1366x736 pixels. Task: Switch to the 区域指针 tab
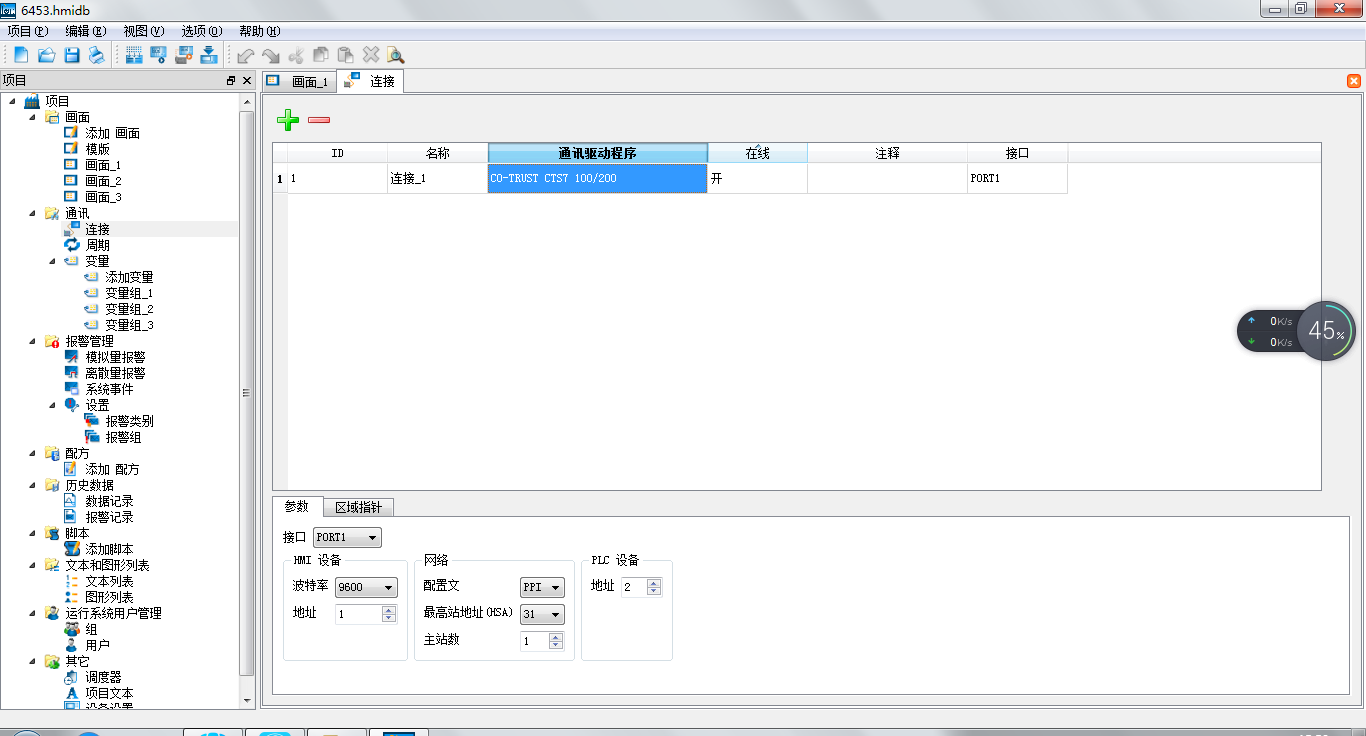[358, 507]
